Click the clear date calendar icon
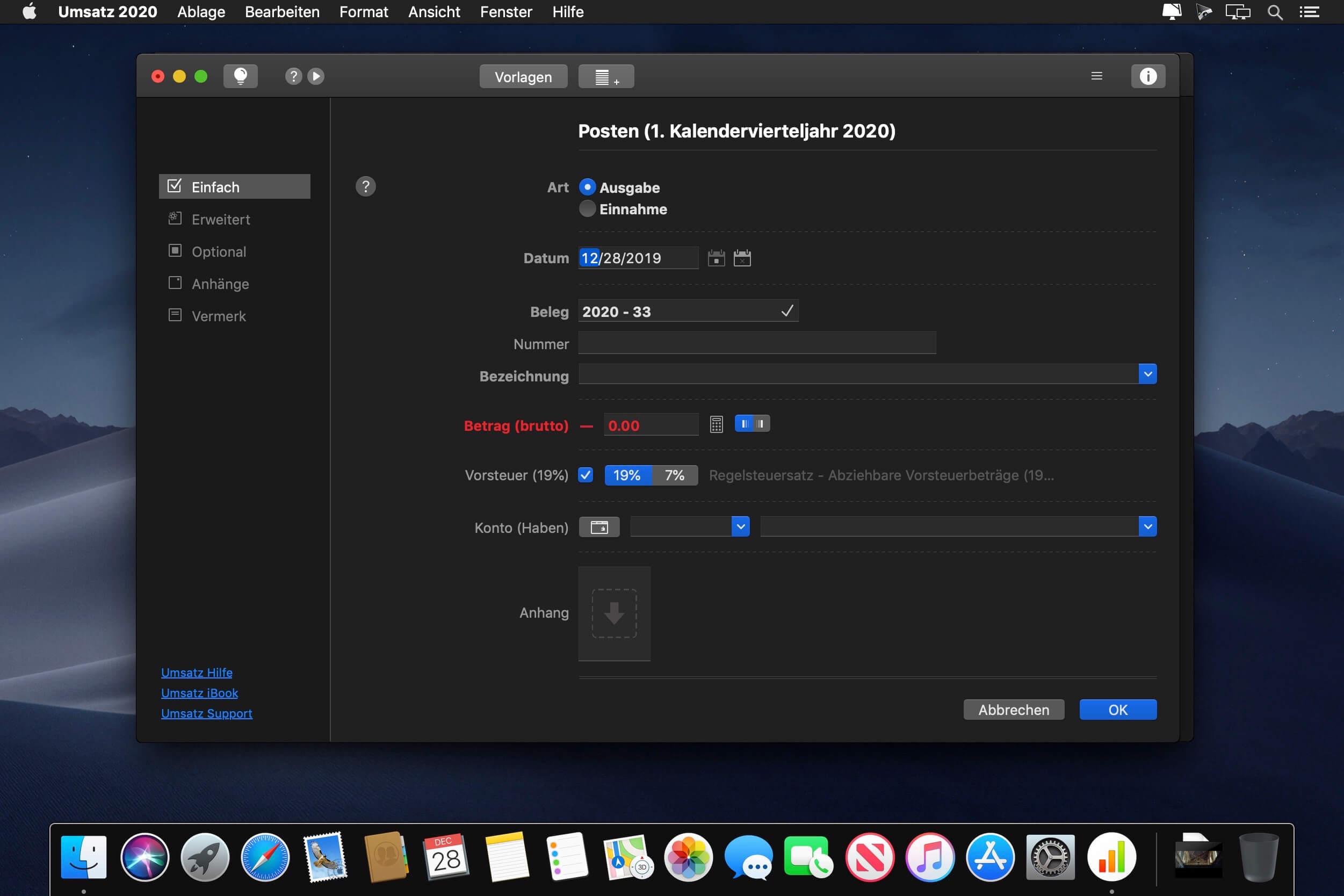Viewport: 1344px width, 896px height. point(742,258)
